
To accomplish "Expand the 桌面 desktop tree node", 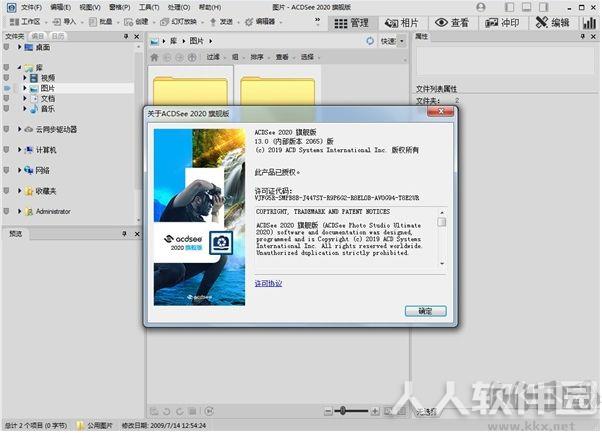I will tap(19, 47).
